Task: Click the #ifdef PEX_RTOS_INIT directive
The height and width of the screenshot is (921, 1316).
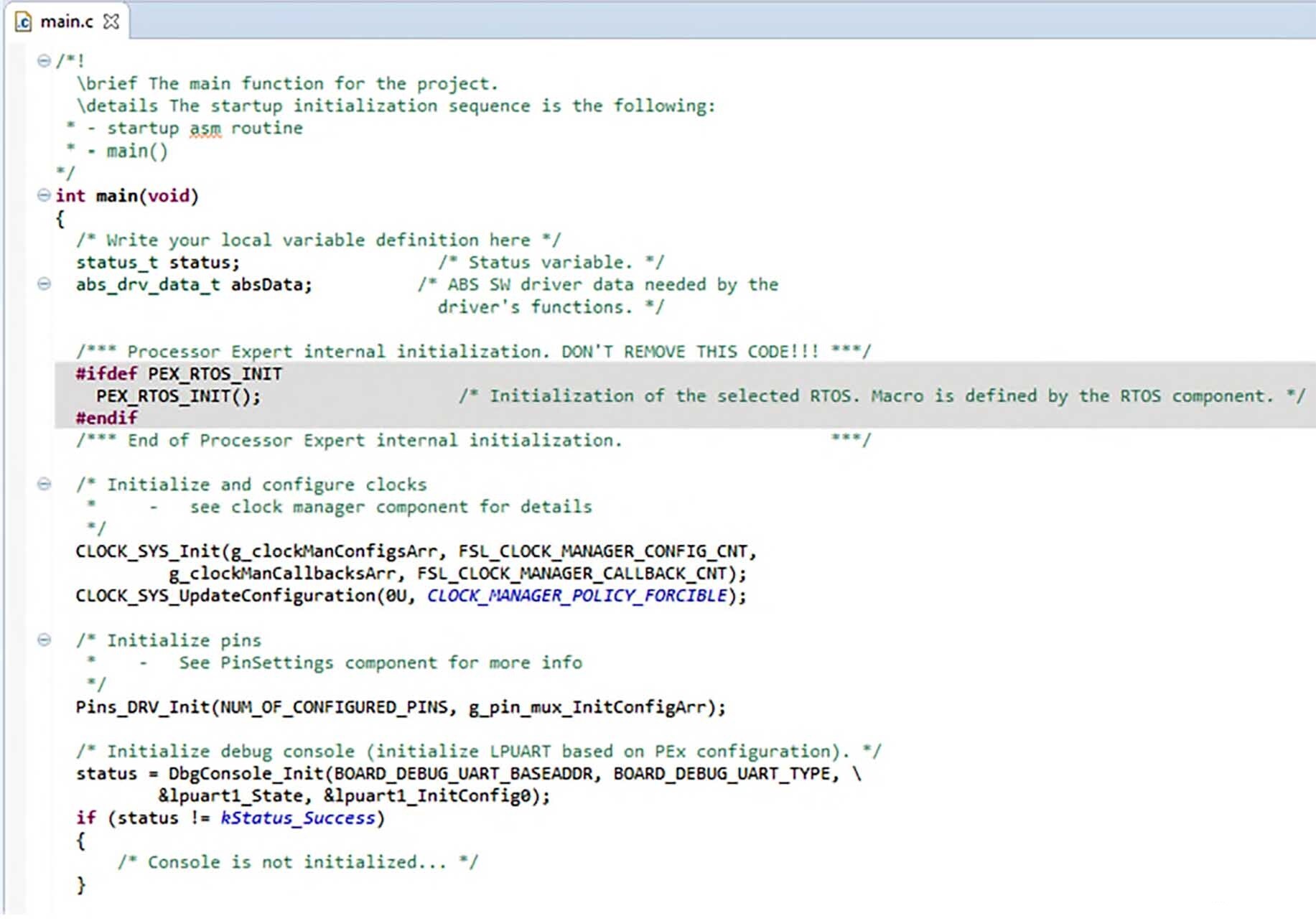Action: 179,374
